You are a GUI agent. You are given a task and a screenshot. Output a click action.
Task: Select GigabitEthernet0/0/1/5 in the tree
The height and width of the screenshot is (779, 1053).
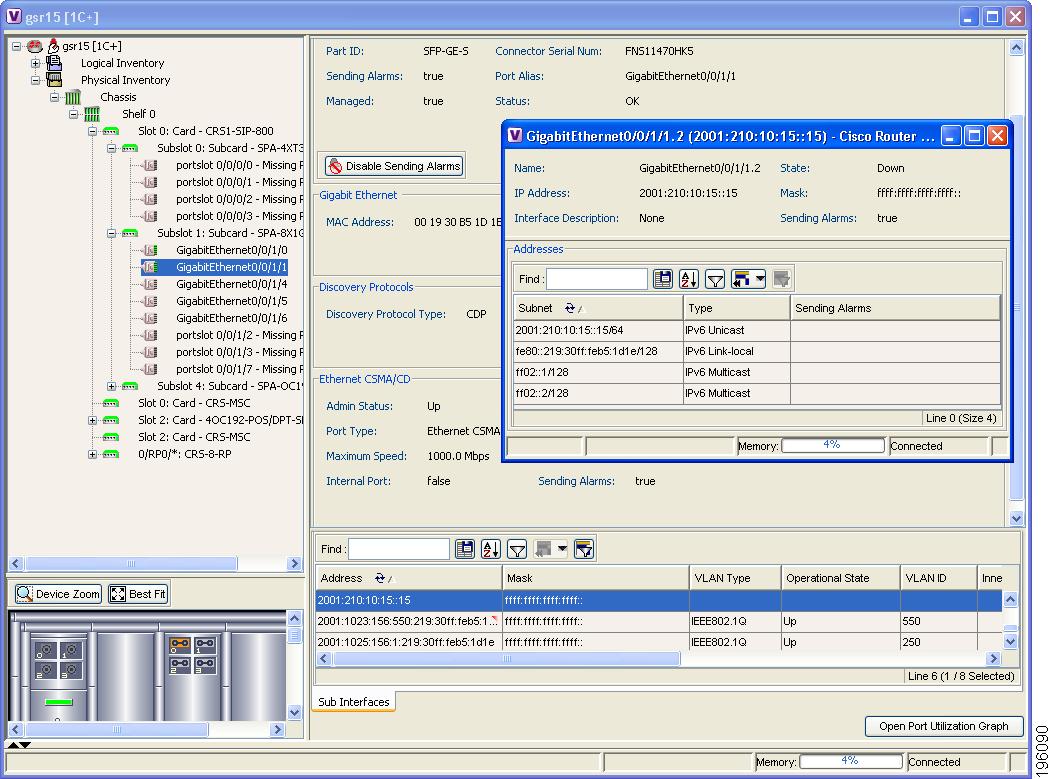232,301
